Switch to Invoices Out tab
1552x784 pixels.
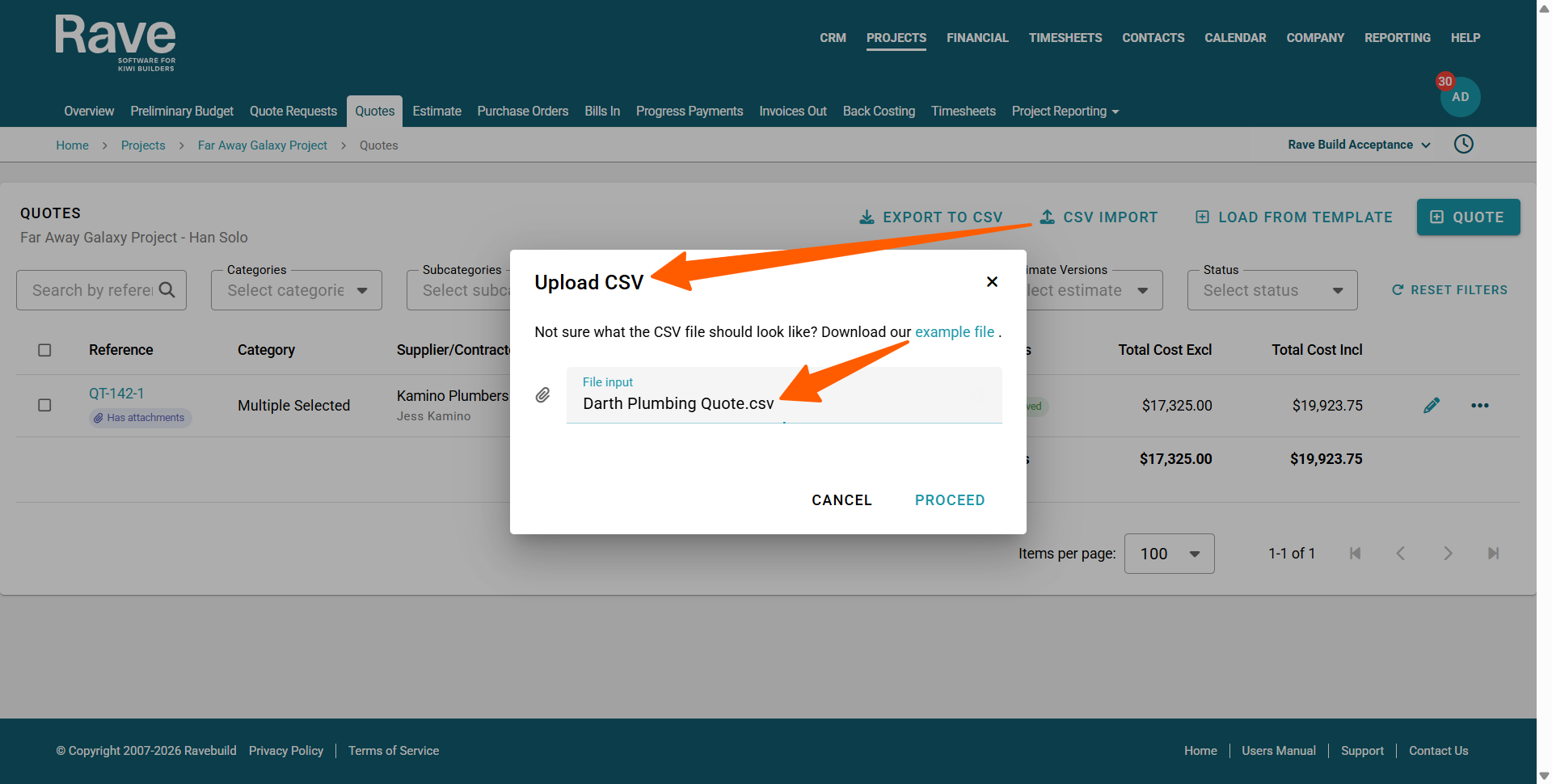793,112
